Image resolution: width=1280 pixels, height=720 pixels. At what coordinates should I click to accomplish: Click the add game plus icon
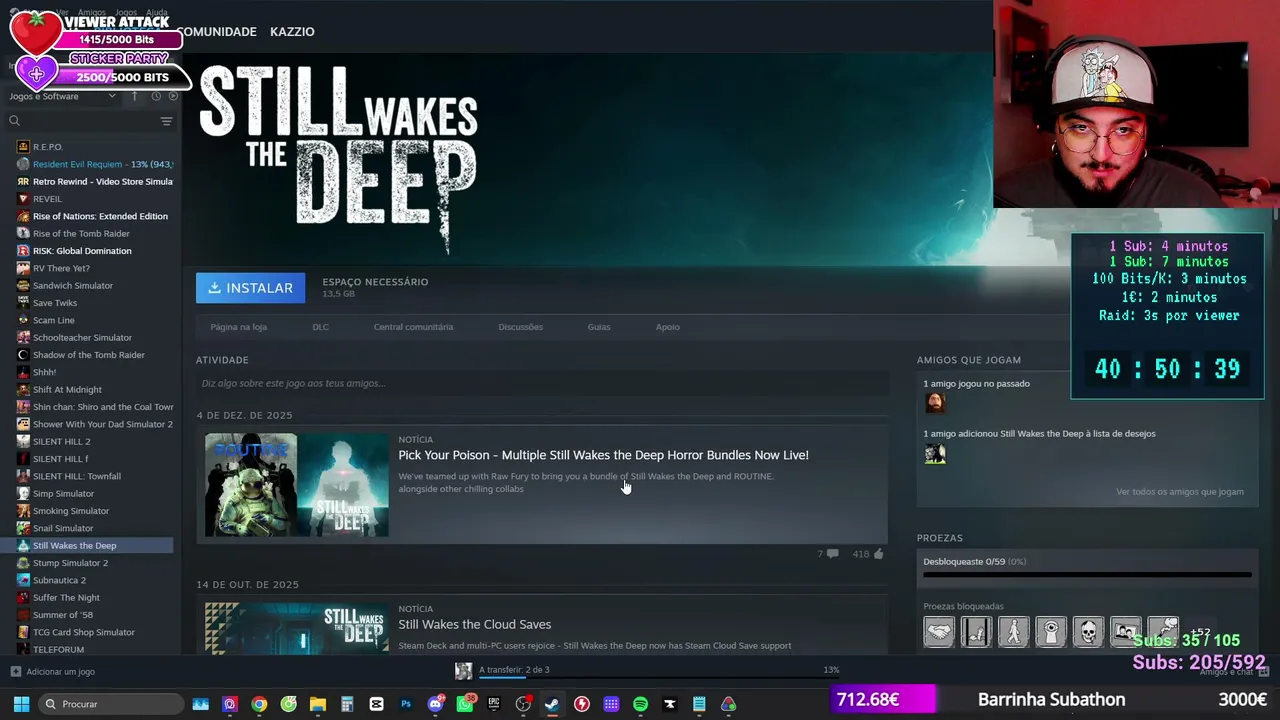pyautogui.click(x=15, y=672)
